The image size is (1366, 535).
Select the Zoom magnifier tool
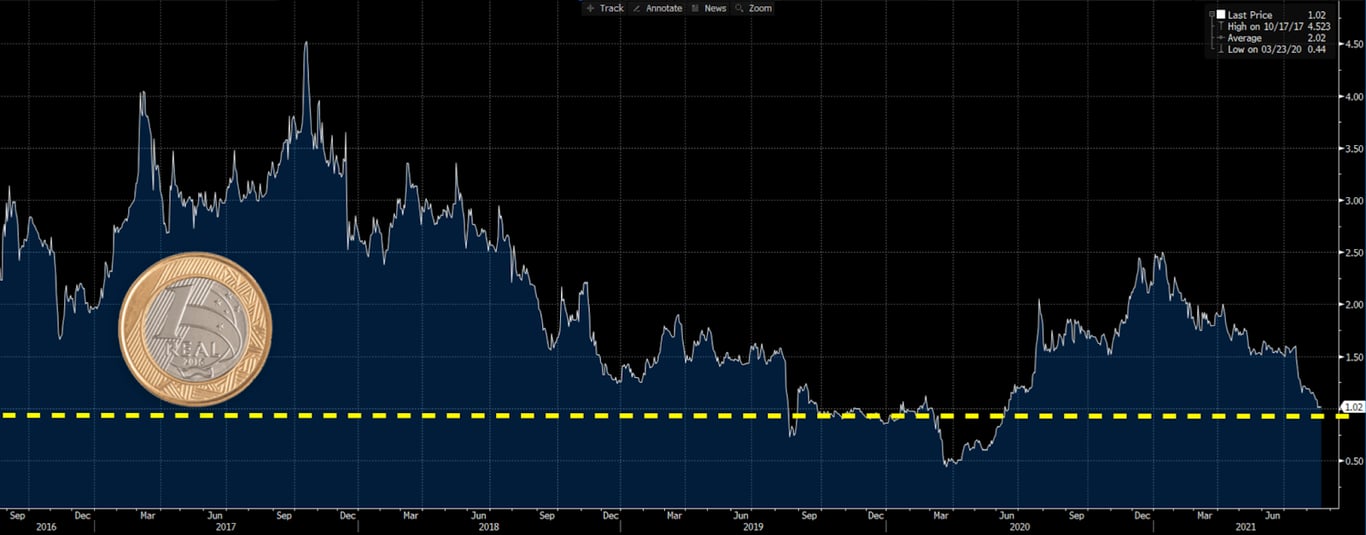click(754, 8)
